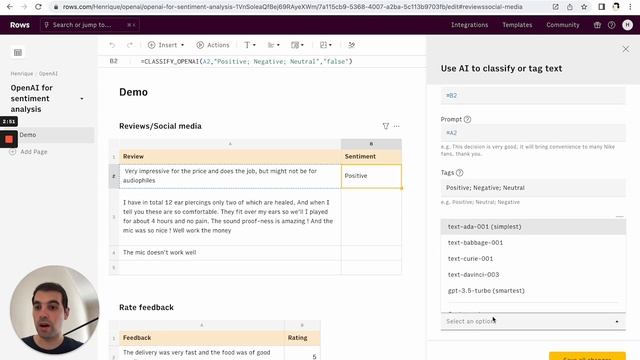Choose text-babbage-001 option

coord(533,242)
